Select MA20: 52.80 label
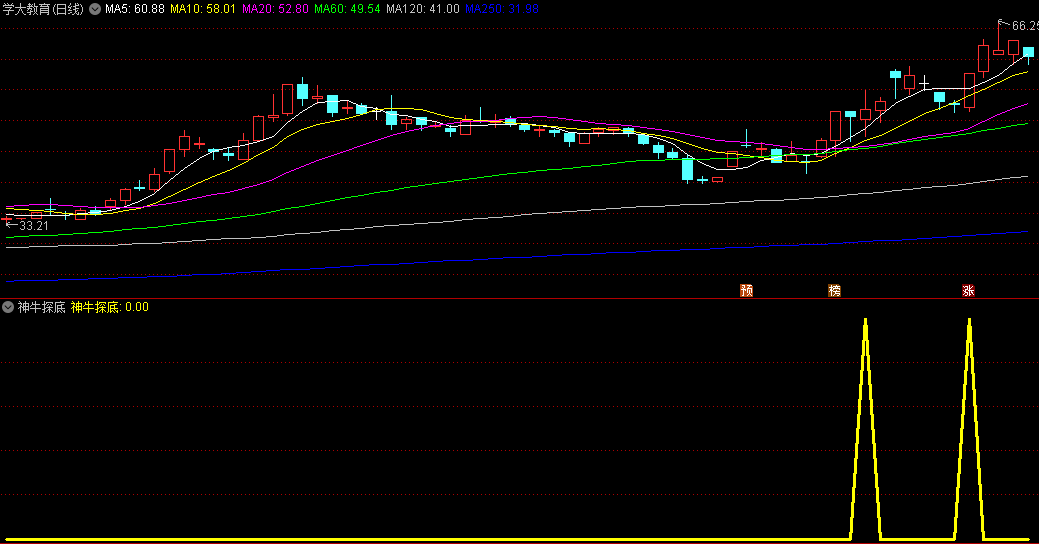Image resolution: width=1039 pixels, height=544 pixels. (275, 9)
